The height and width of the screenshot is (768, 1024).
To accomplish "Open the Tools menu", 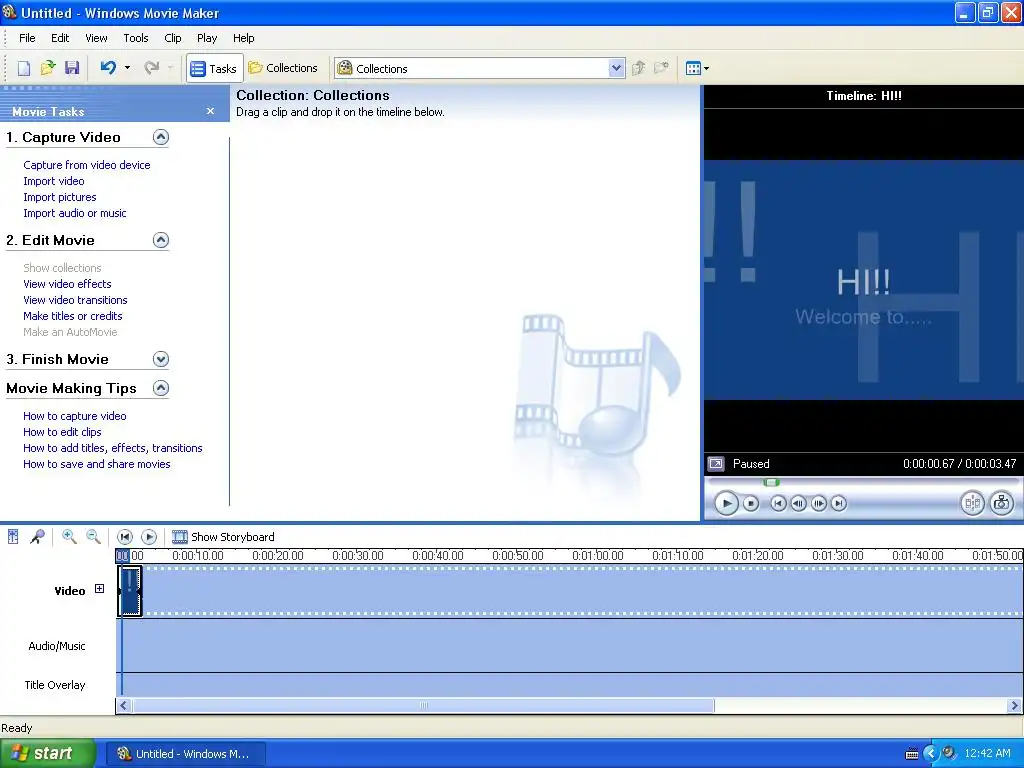I will [136, 38].
